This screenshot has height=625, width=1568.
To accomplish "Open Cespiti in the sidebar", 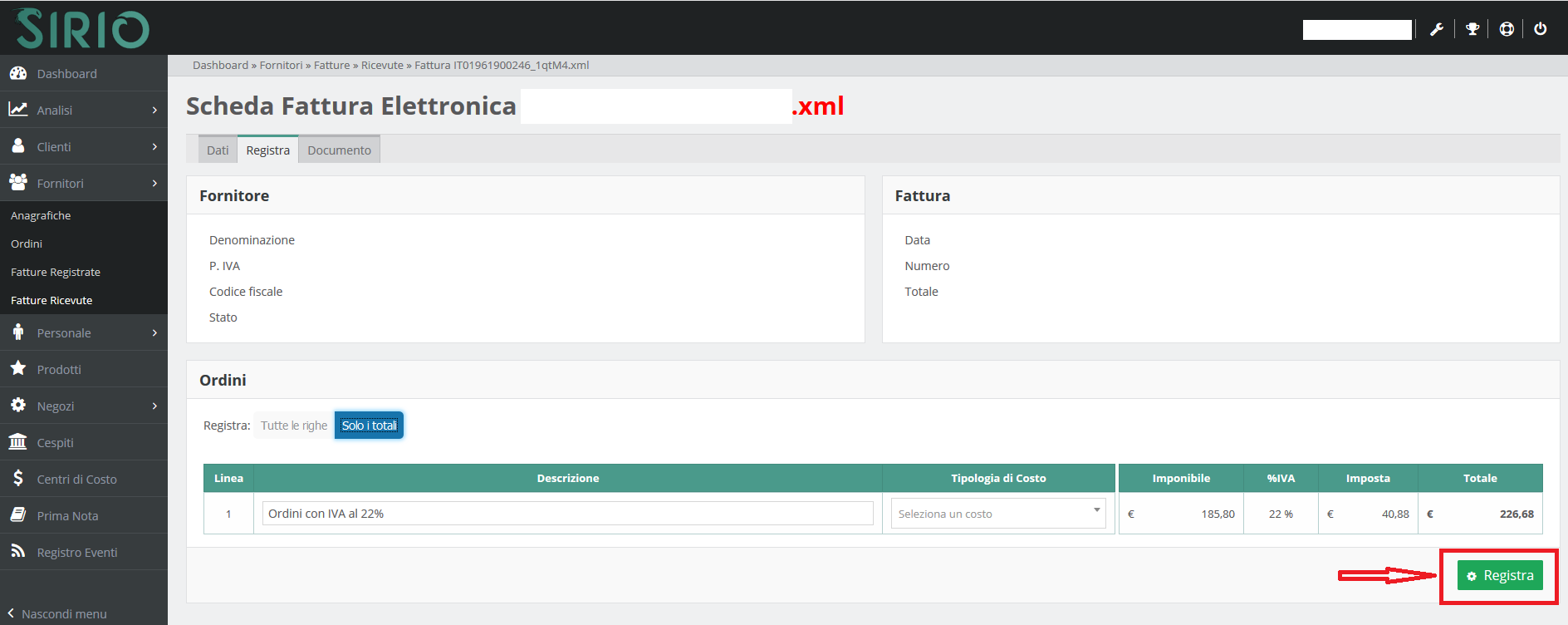I will point(55,443).
